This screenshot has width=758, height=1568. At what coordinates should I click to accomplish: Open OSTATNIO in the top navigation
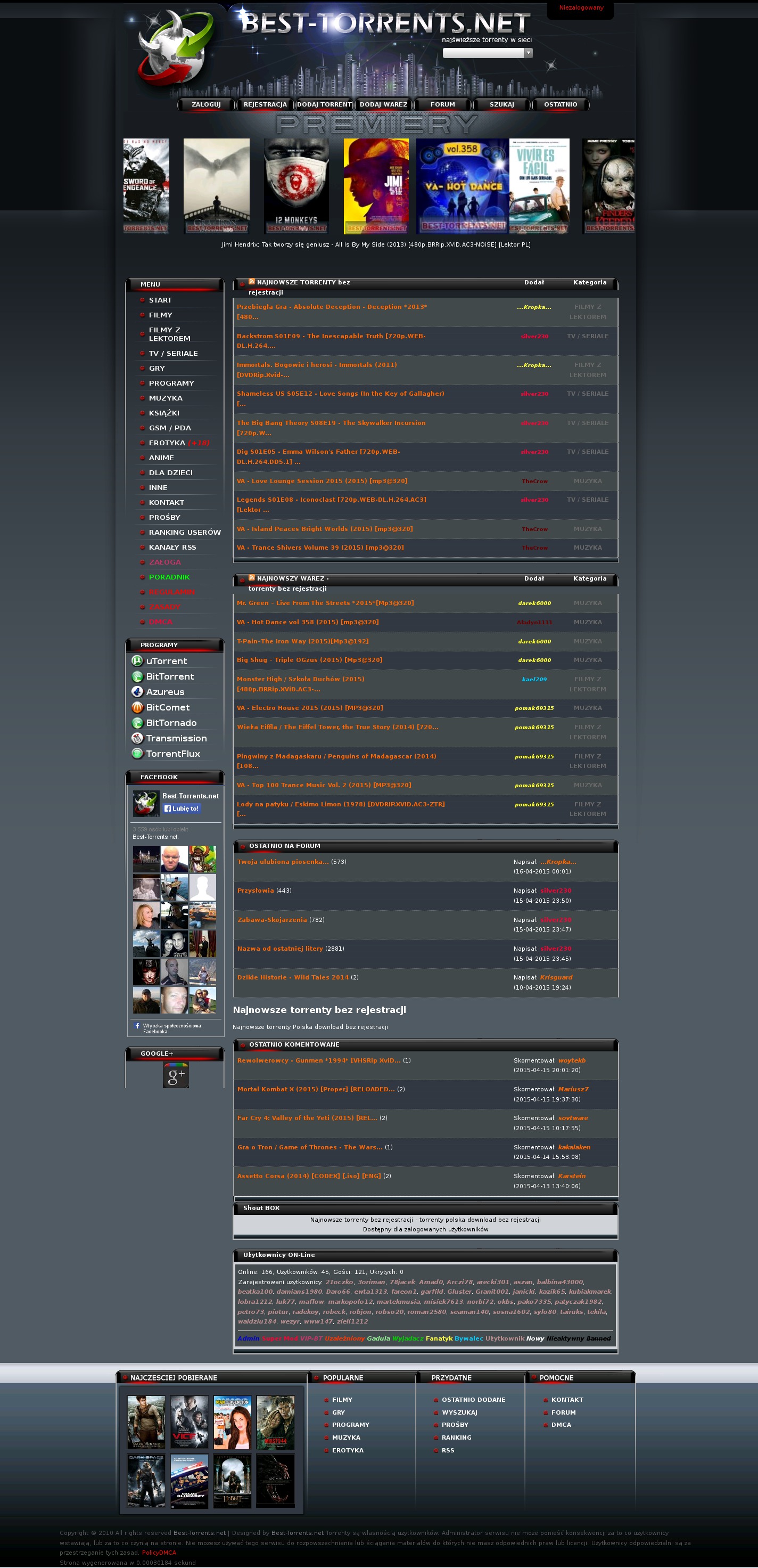[x=561, y=104]
